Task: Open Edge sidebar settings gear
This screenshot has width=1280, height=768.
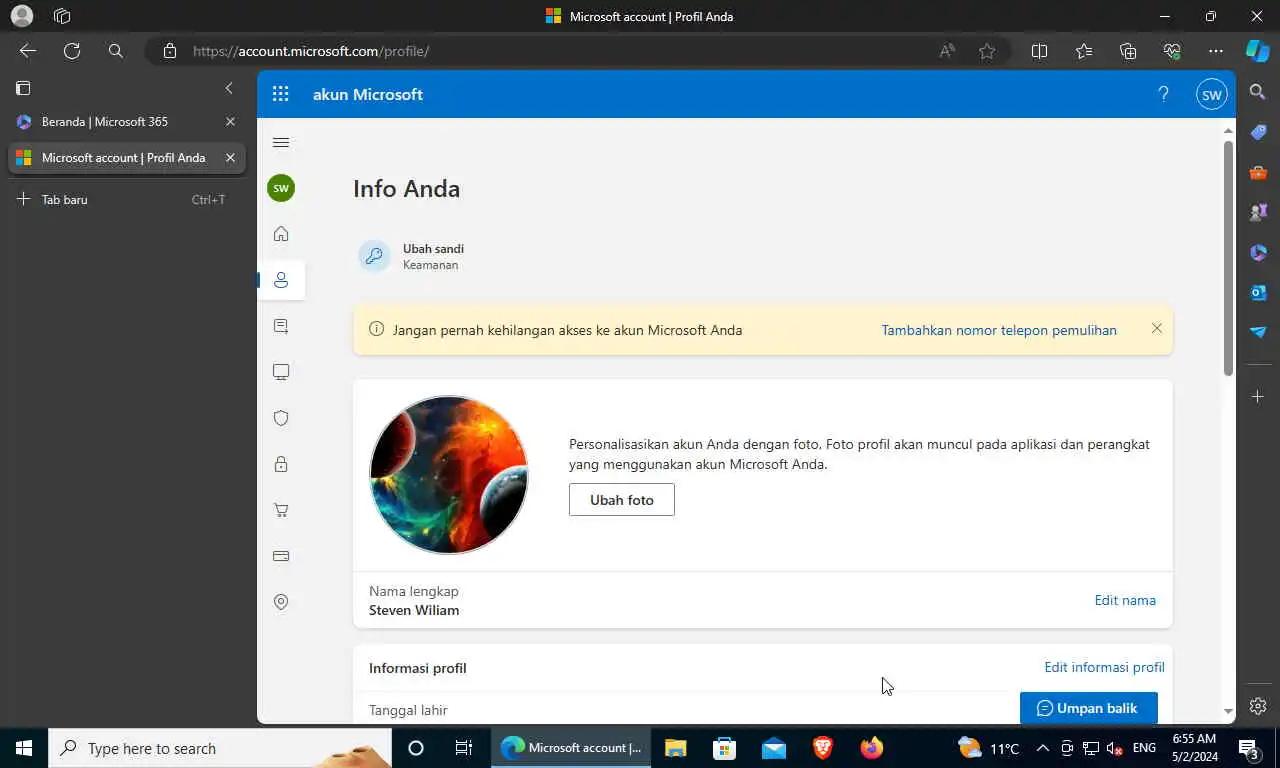Action: coord(1258,706)
